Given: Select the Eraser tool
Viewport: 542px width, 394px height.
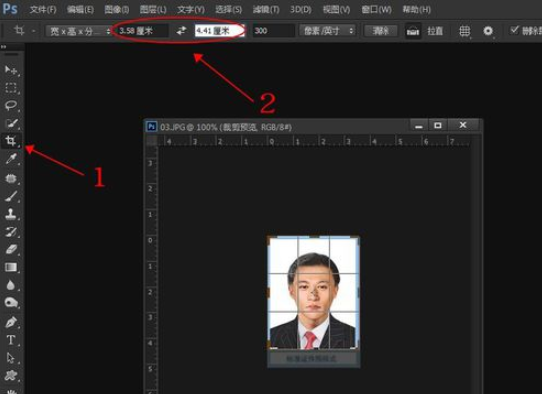Looking at the screenshot, I should (x=11, y=249).
